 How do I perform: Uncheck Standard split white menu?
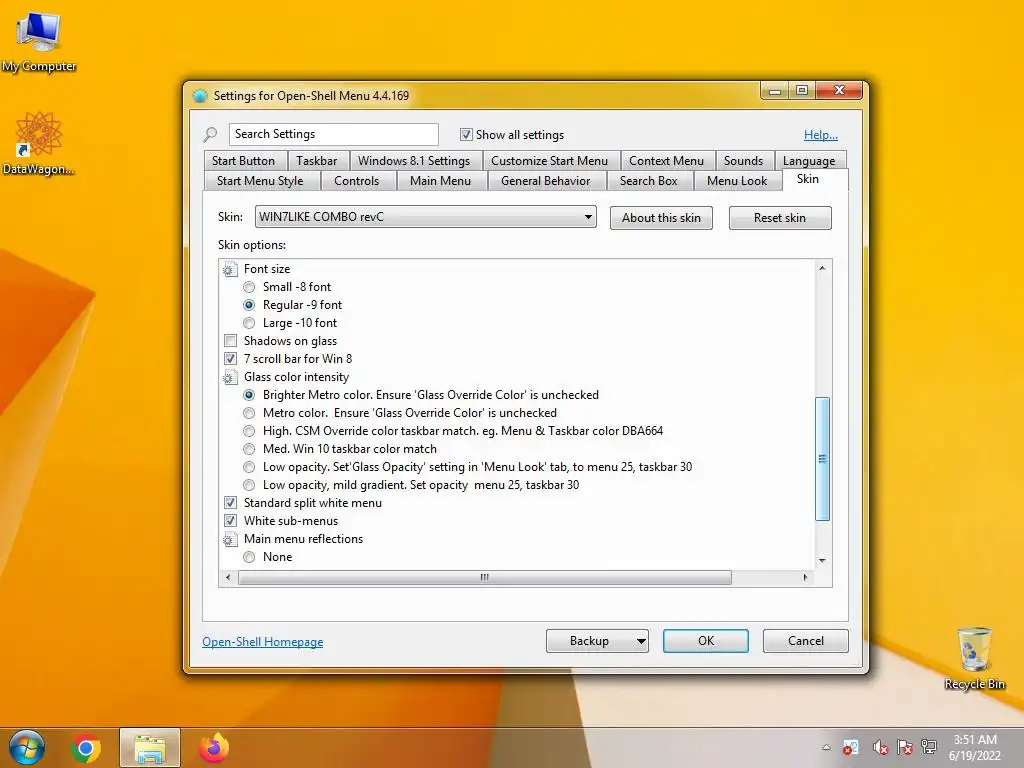coord(230,503)
